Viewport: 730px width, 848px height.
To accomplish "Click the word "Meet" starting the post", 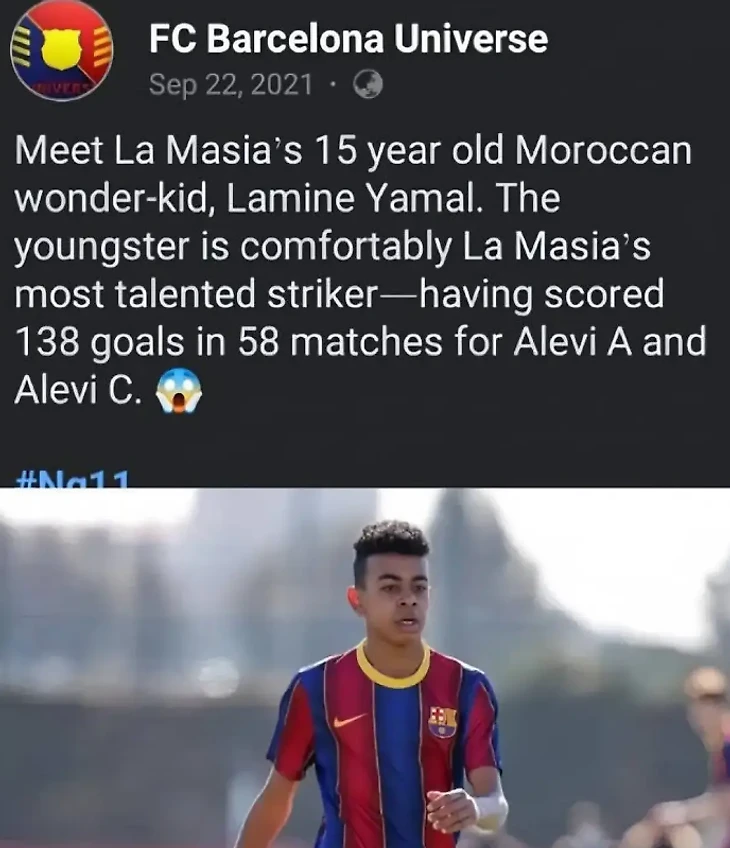I will tap(59, 150).
